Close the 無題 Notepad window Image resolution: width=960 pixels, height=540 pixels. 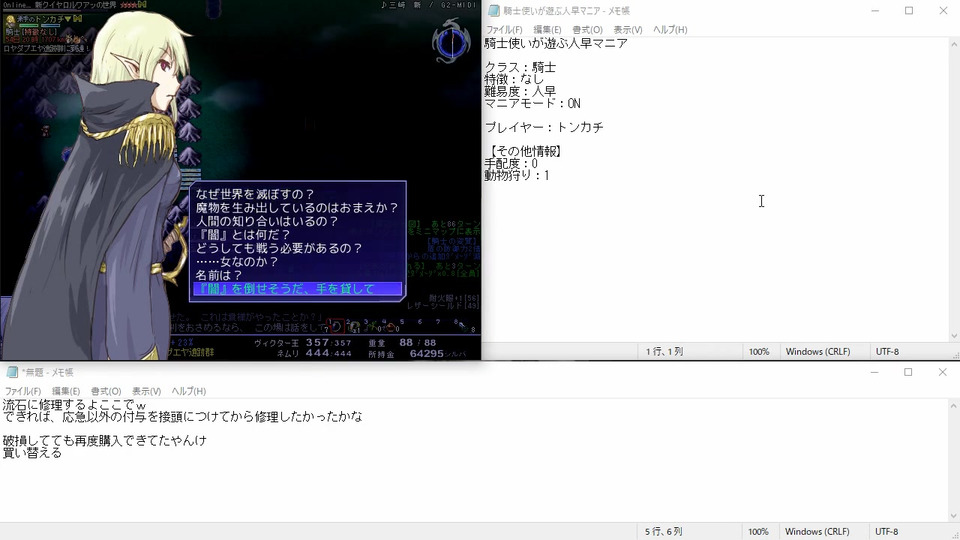tap(942, 372)
